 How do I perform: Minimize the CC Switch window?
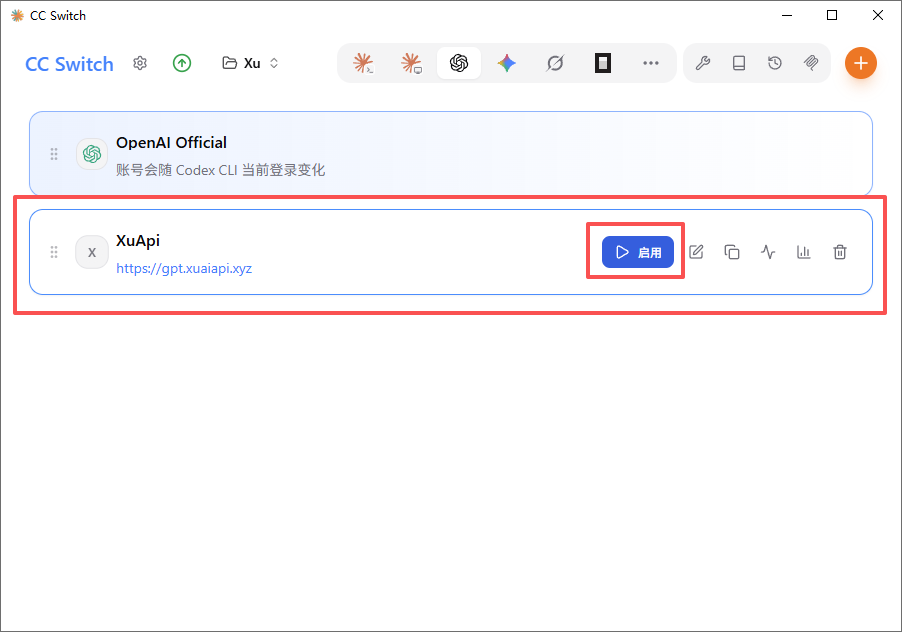(x=787, y=15)
